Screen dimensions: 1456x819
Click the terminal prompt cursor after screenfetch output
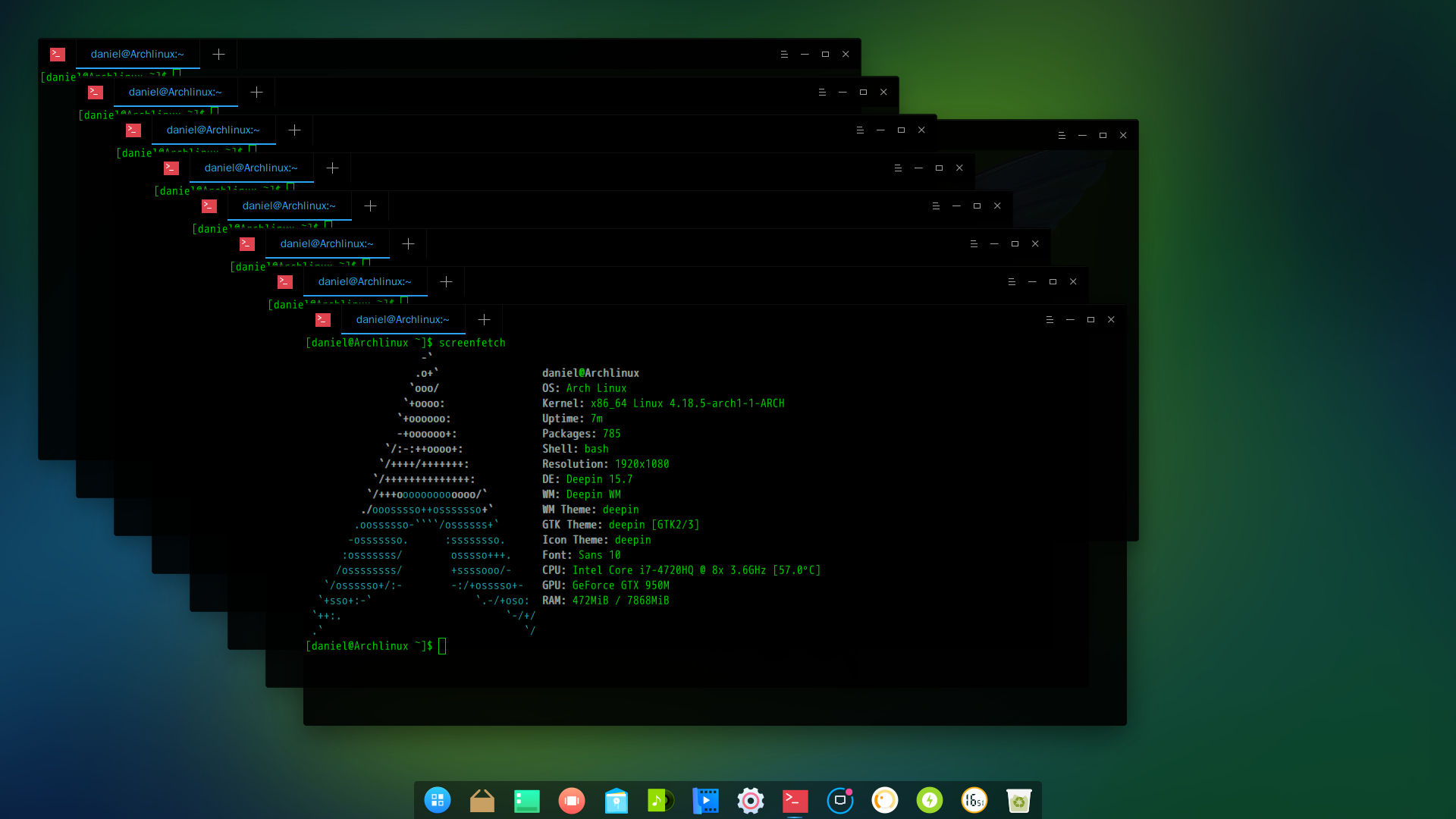coord(442,646)
